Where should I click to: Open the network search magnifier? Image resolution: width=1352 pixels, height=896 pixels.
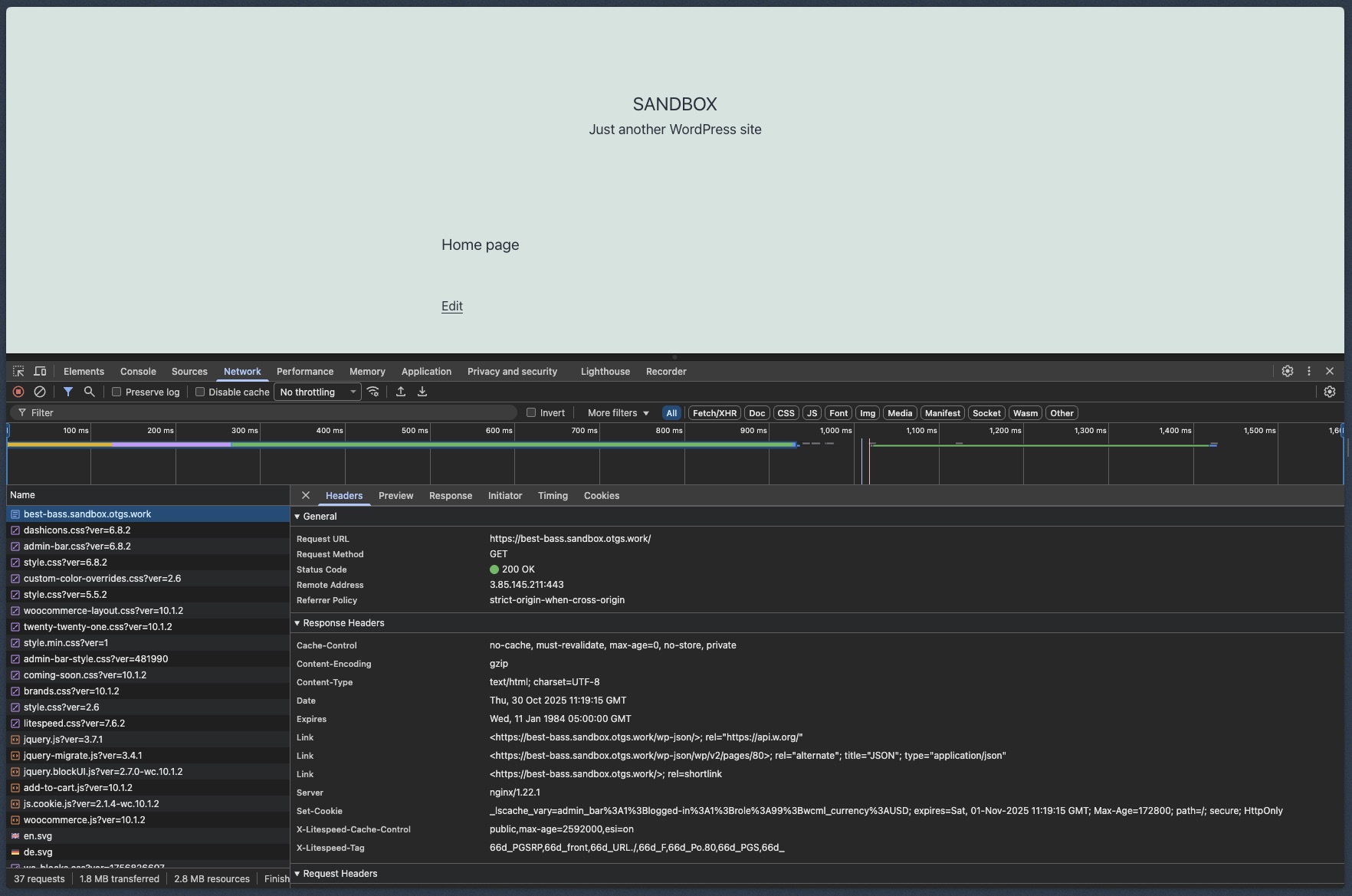(x=90, y=392)
